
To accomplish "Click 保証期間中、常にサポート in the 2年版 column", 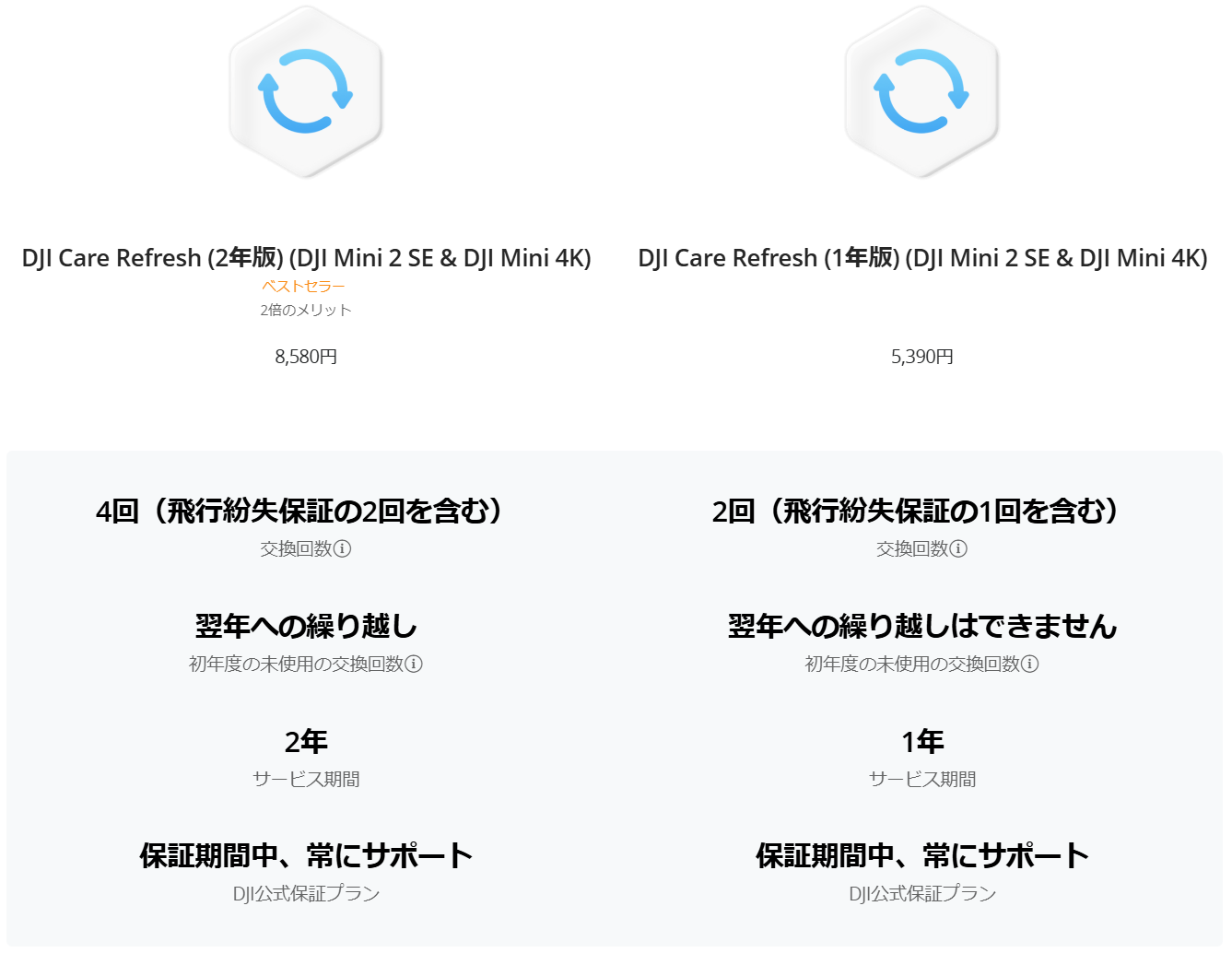I will click(x=306, y=856).
